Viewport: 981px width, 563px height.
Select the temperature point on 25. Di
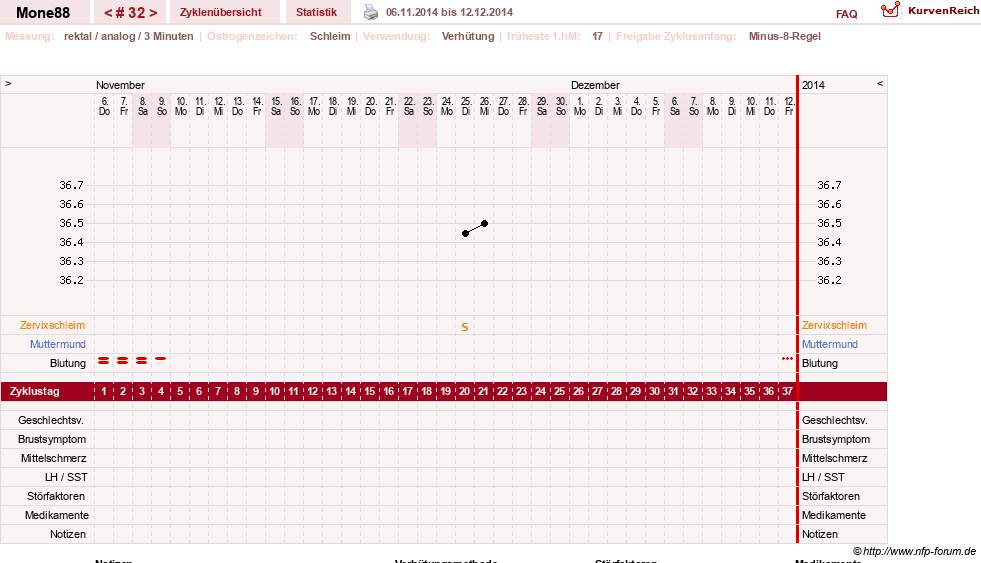click(x=465, y=233)
